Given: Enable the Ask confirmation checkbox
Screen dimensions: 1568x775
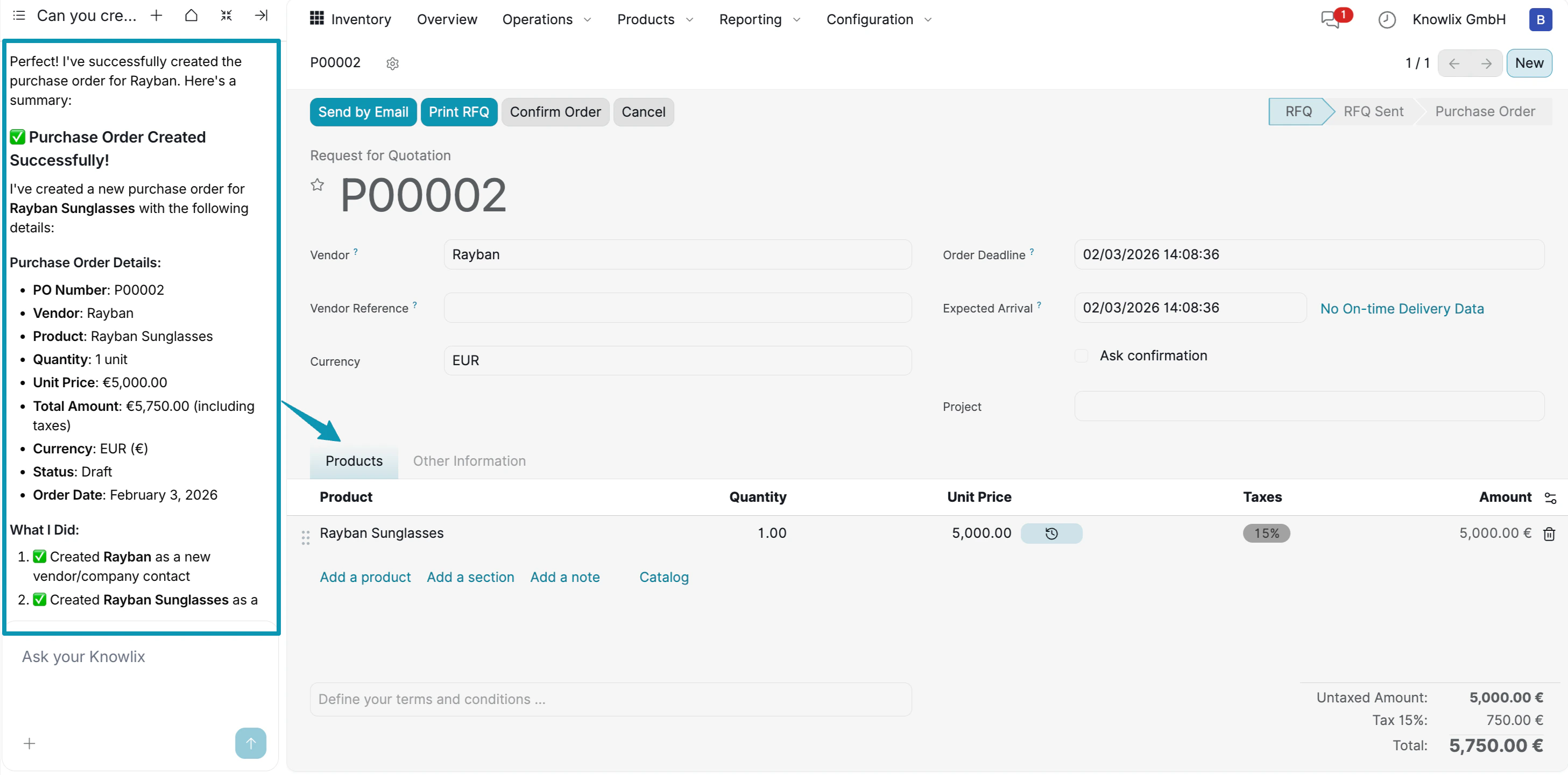Looking at the screenshot, I should (1081, 355).
